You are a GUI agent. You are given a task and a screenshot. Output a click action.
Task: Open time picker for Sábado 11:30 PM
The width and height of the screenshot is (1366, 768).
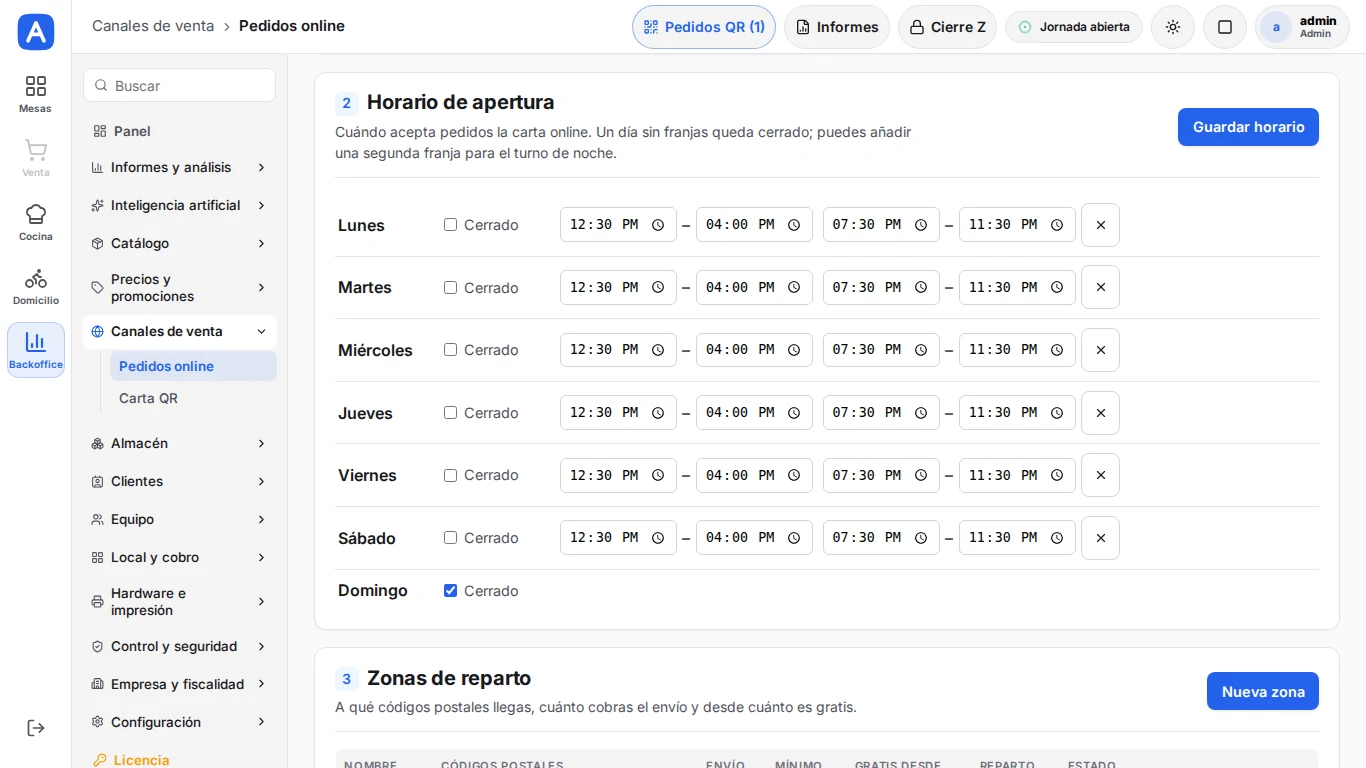coord(1057,538)
